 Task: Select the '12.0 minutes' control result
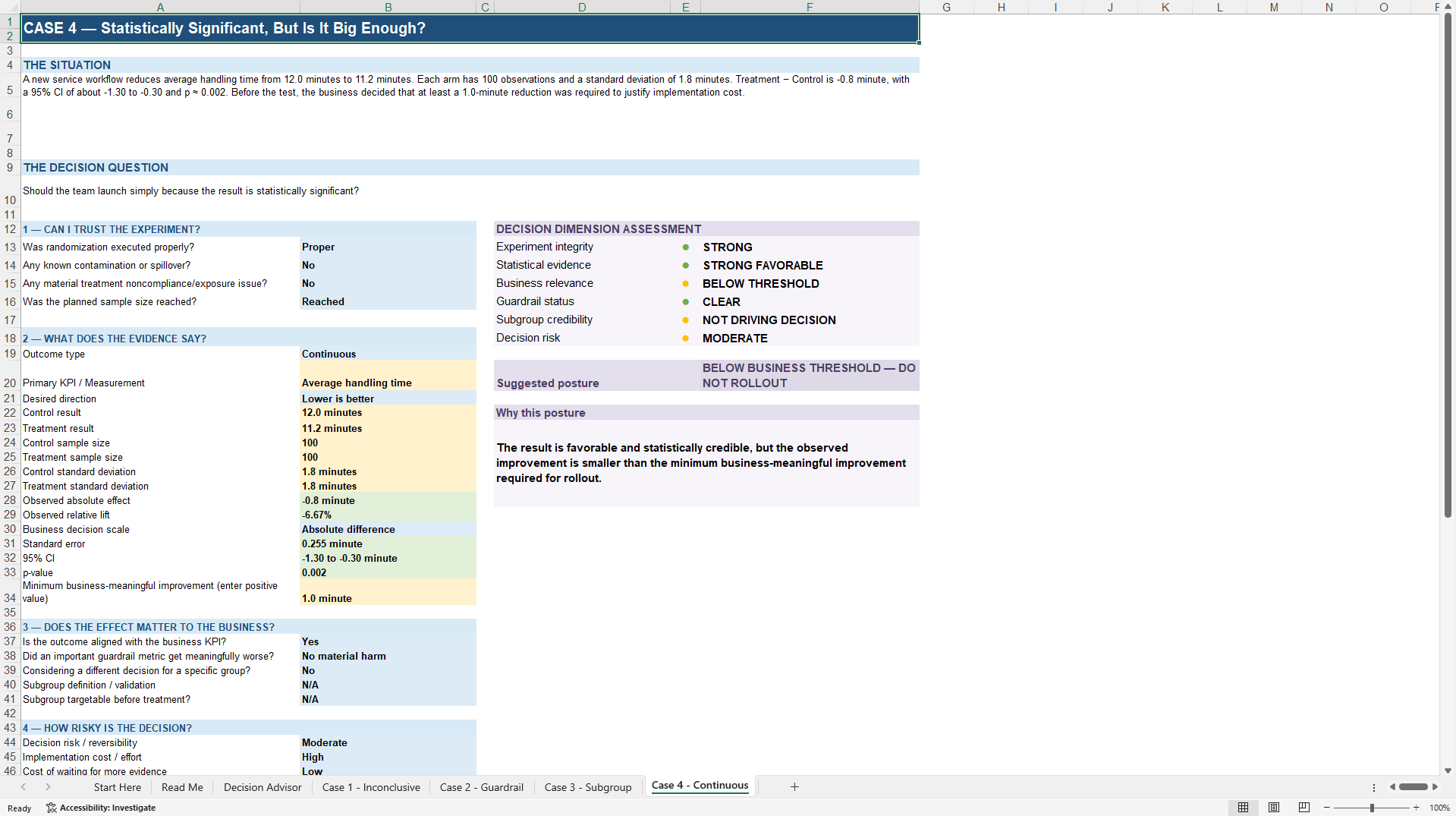click(388, 413)
